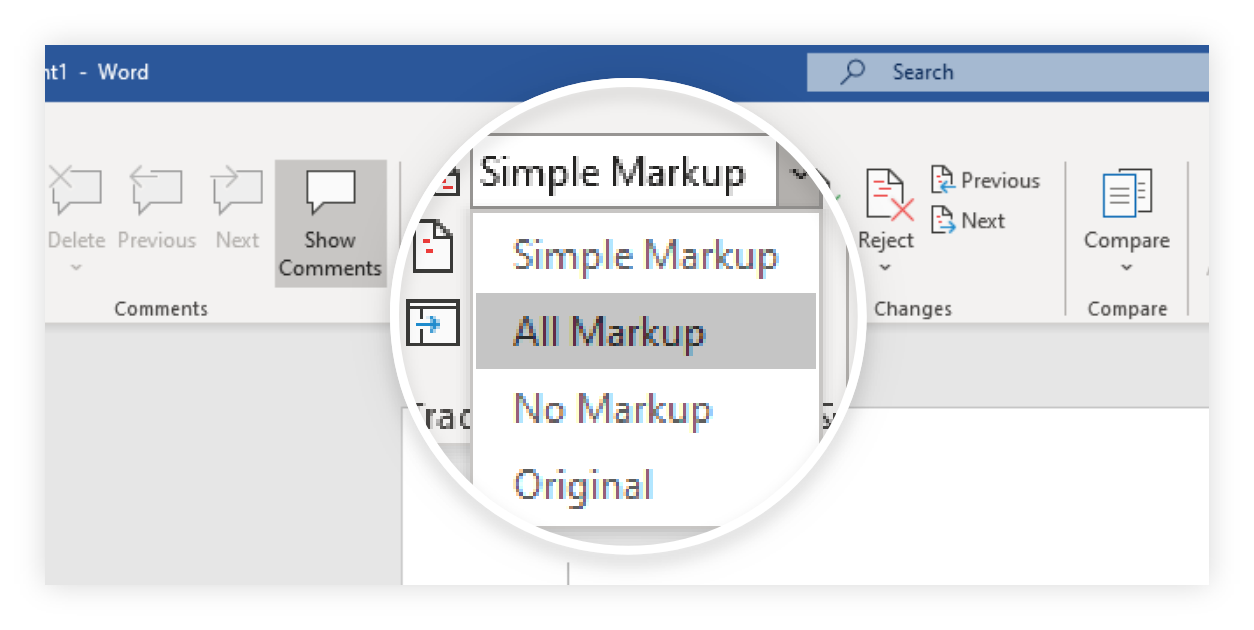Go to Previous comment in Comments group
Screen dimensions: 1254x630
coord(156,192)
